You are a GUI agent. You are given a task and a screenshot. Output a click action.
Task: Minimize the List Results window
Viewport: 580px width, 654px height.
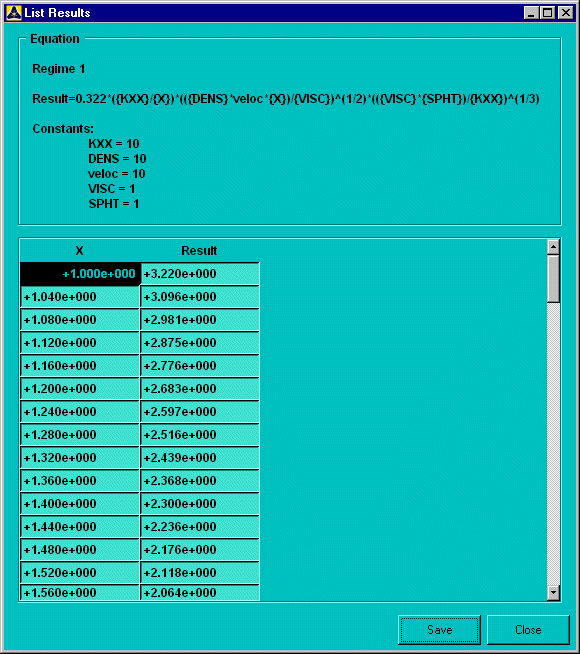(531, 13)
